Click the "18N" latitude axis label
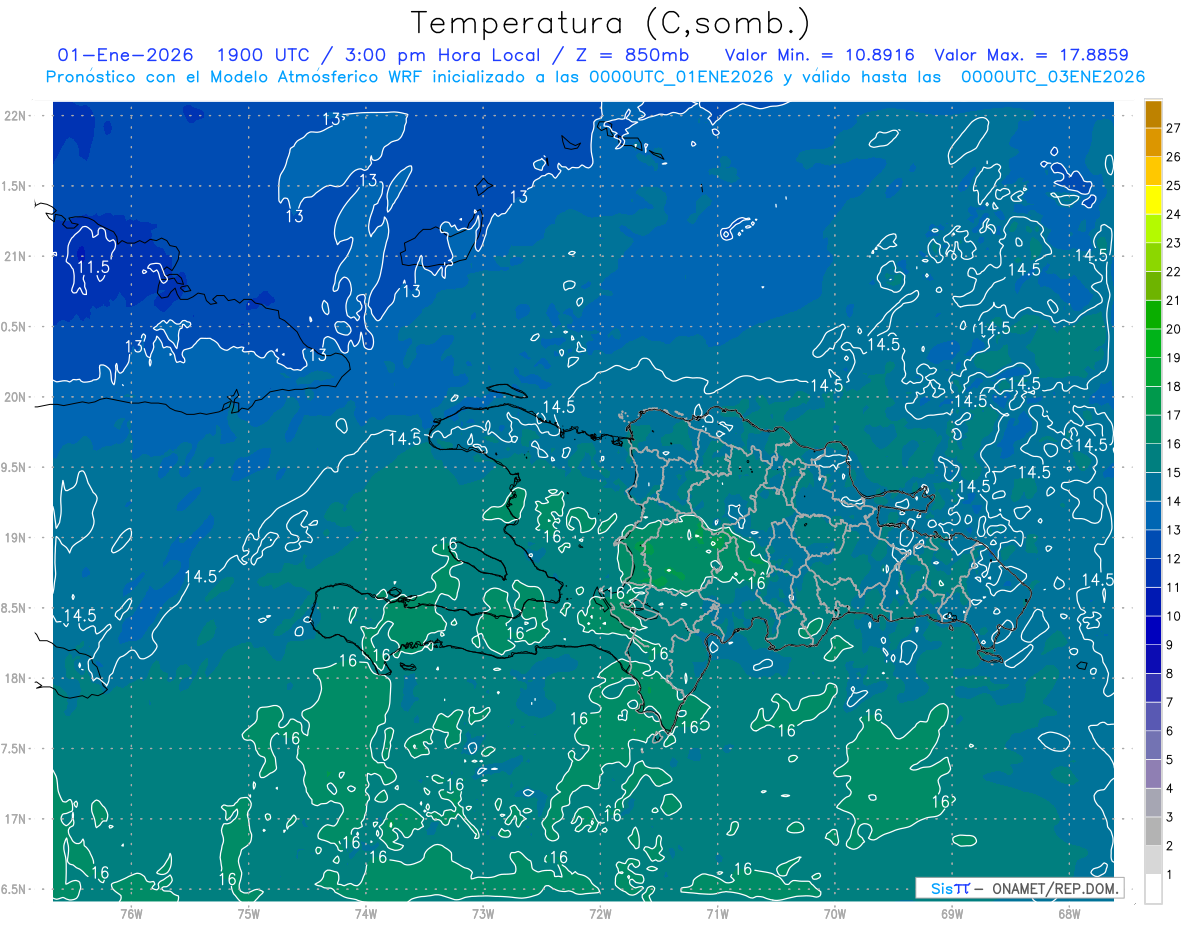Screen dimensions: 1200x927 16,678
